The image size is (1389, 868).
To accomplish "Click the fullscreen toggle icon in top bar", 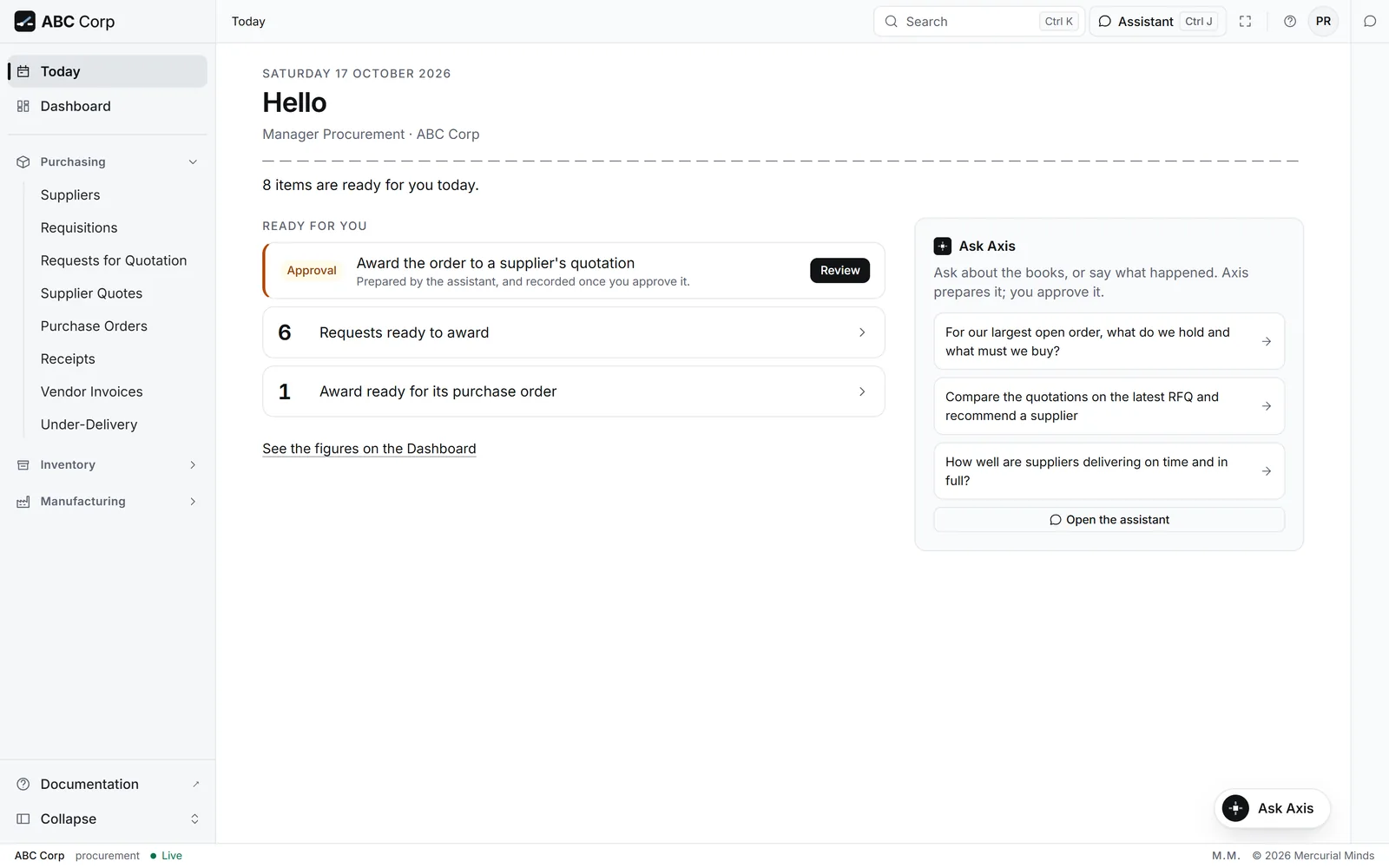I will click(x=1245, y=22).
